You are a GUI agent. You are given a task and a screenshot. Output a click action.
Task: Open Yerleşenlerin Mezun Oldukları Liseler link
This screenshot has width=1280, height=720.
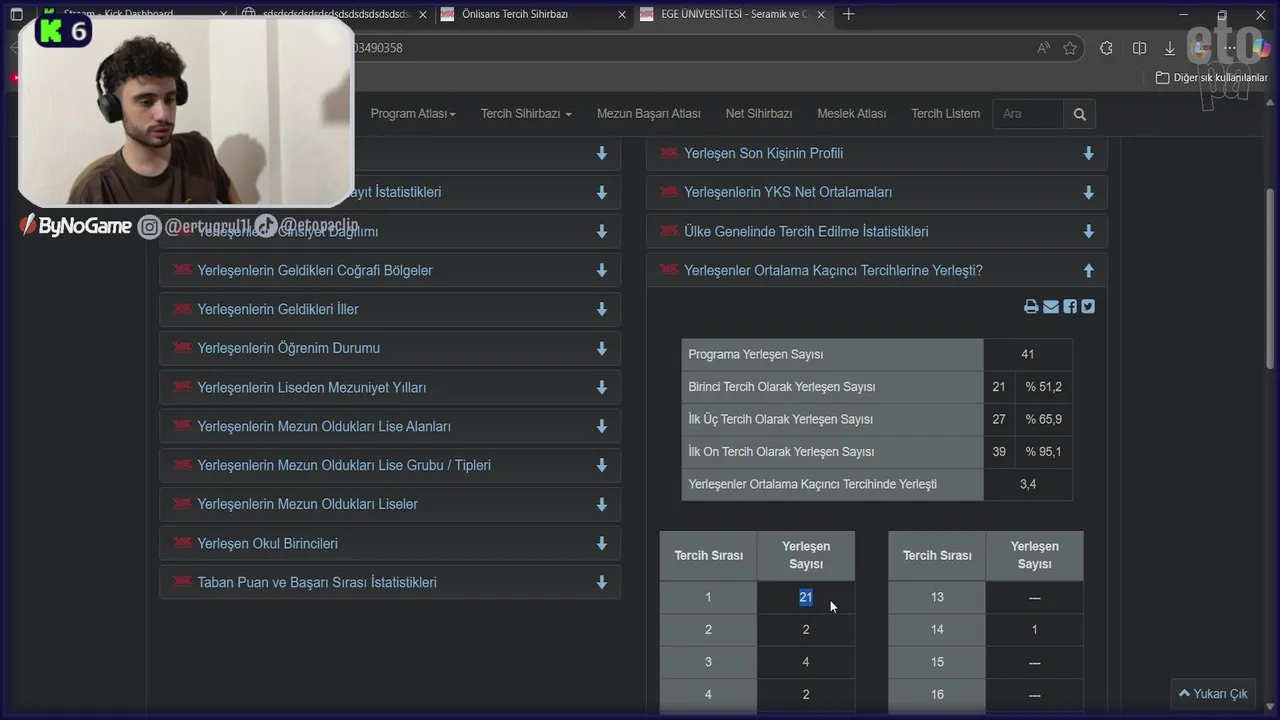point(307,505)
